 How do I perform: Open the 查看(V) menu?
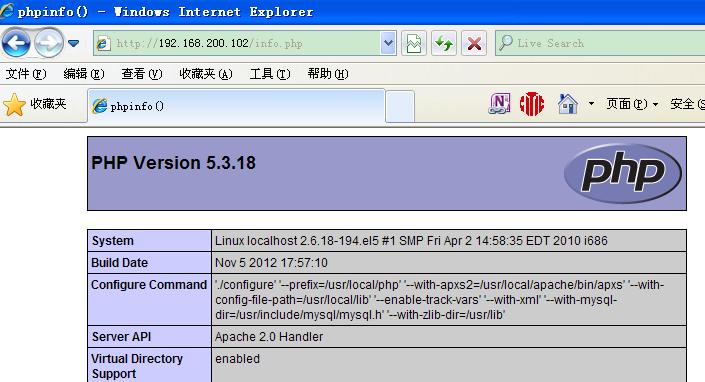pos(142,74)
